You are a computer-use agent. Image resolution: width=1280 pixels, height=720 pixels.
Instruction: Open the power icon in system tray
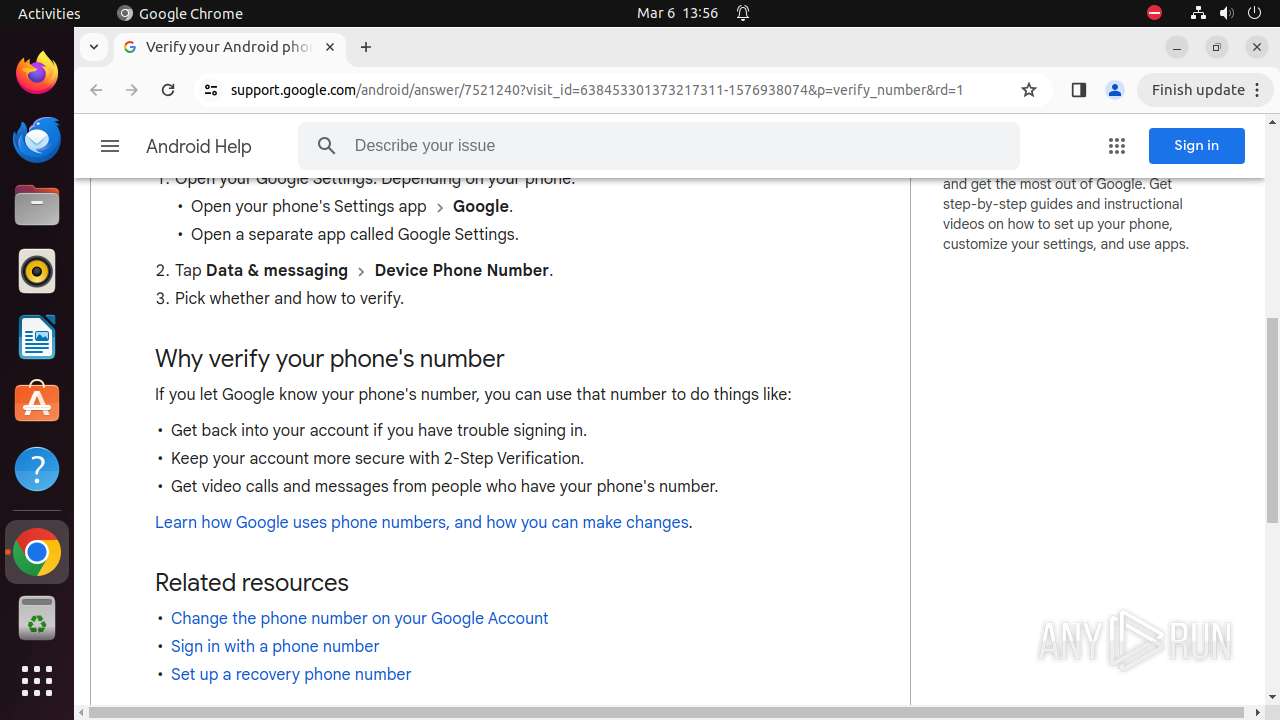click(1254, 13)
